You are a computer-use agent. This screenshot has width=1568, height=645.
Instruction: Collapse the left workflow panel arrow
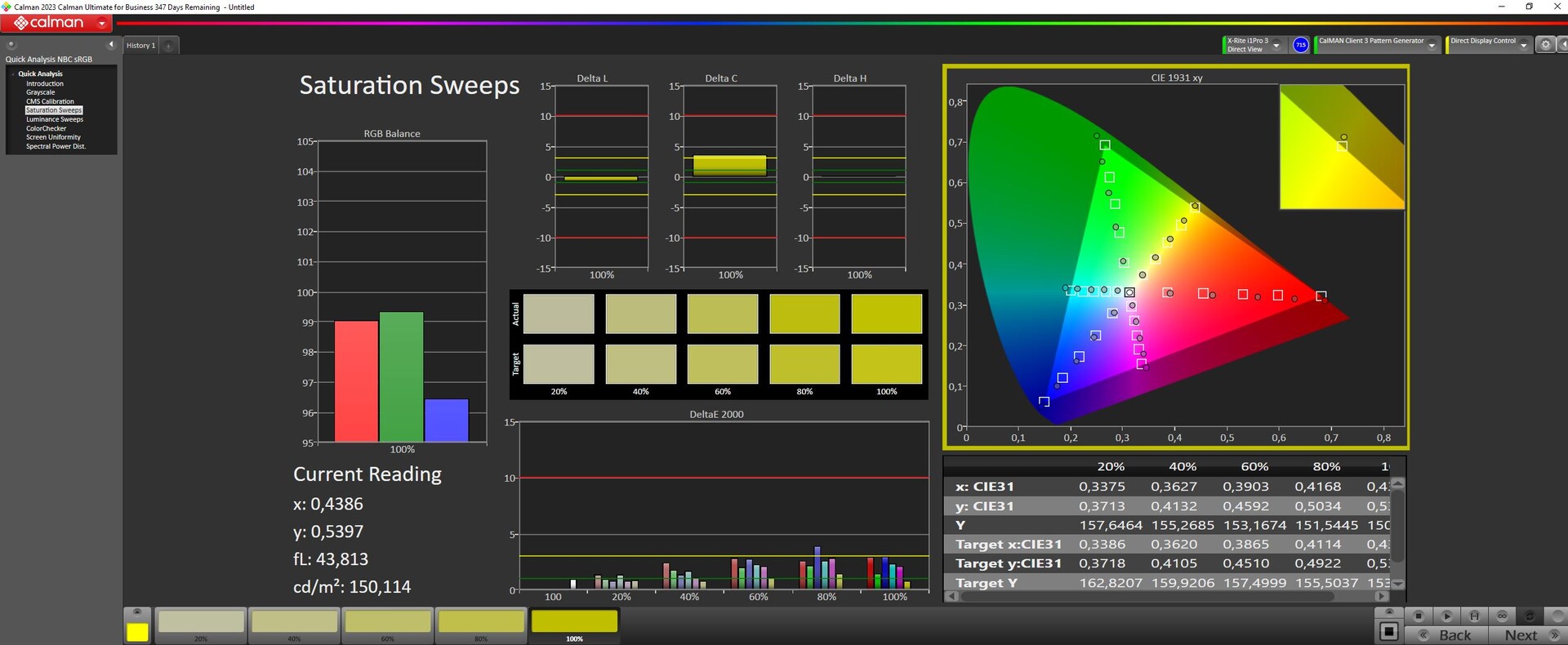(x=111, y=45)
